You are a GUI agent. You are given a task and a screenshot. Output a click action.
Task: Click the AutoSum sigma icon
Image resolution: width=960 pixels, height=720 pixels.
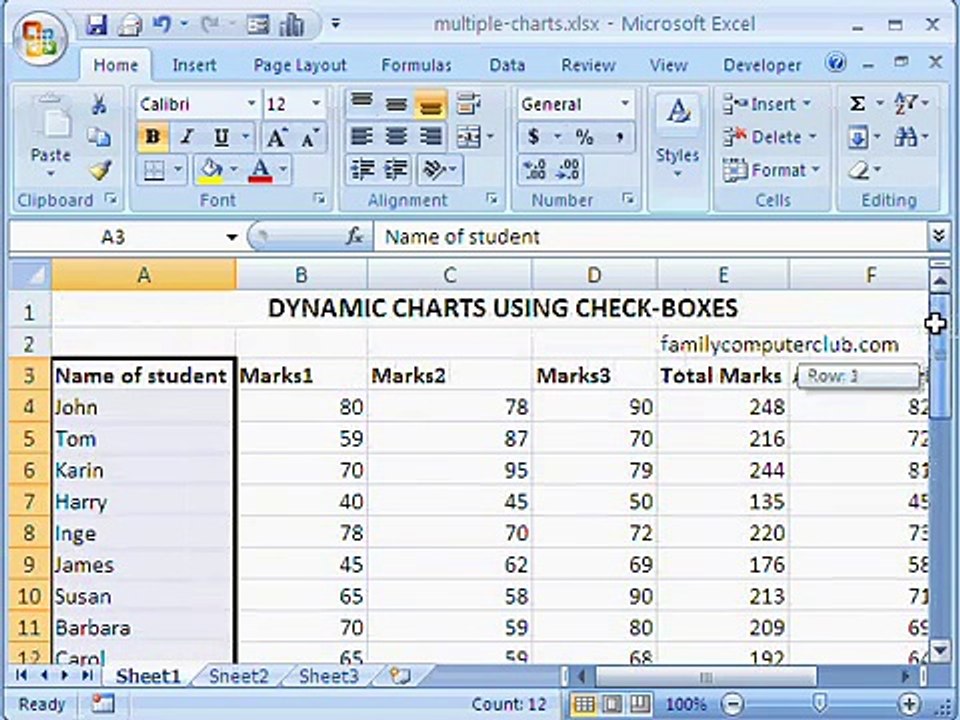point(858,104)
